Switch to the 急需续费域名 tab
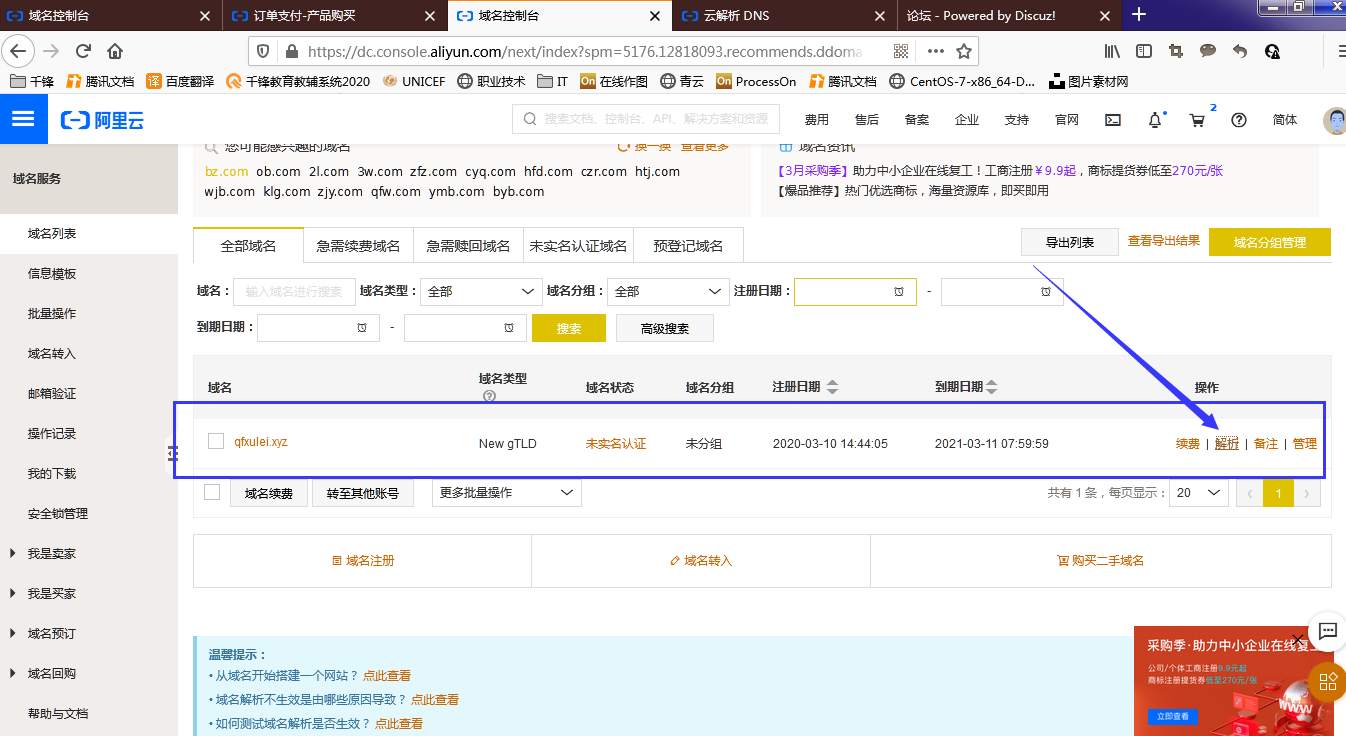This screenshot has width=1346, height=736. point(358,245)
